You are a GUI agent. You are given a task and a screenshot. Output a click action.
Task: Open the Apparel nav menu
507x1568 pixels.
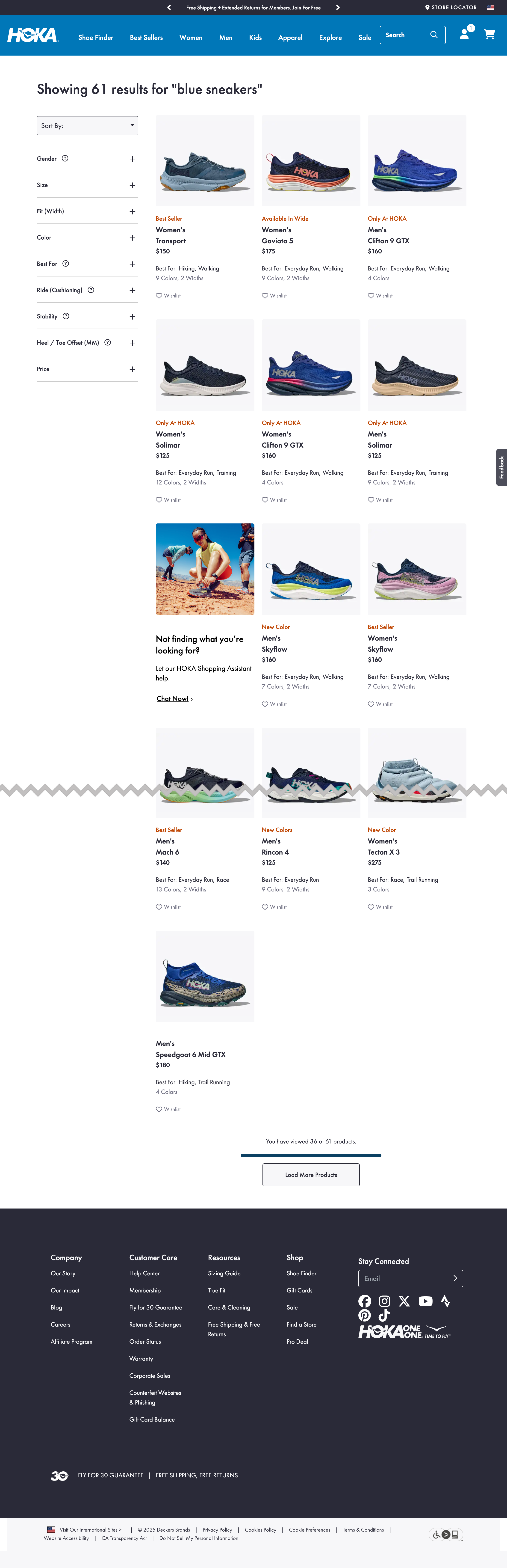290,38
